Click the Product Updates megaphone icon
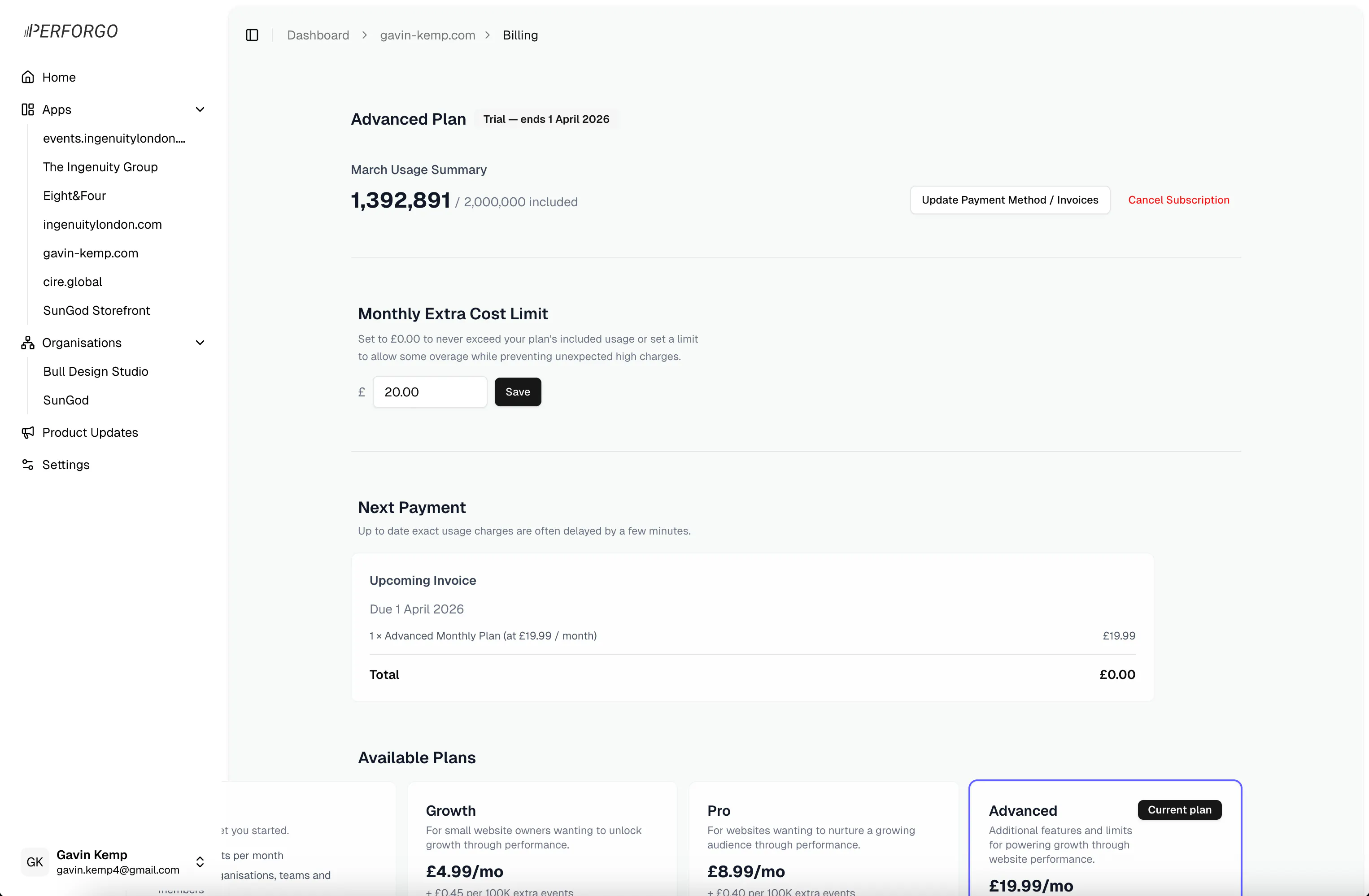 click(x=28, y=432)
